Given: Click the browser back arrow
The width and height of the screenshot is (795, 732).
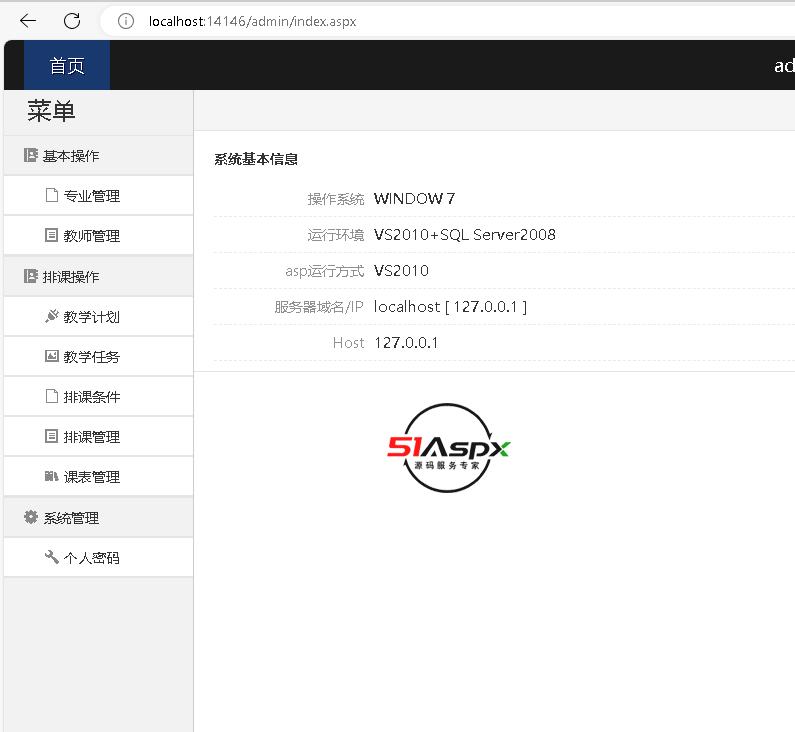Looking at the screenshot, I should click(x=28, y=21).
